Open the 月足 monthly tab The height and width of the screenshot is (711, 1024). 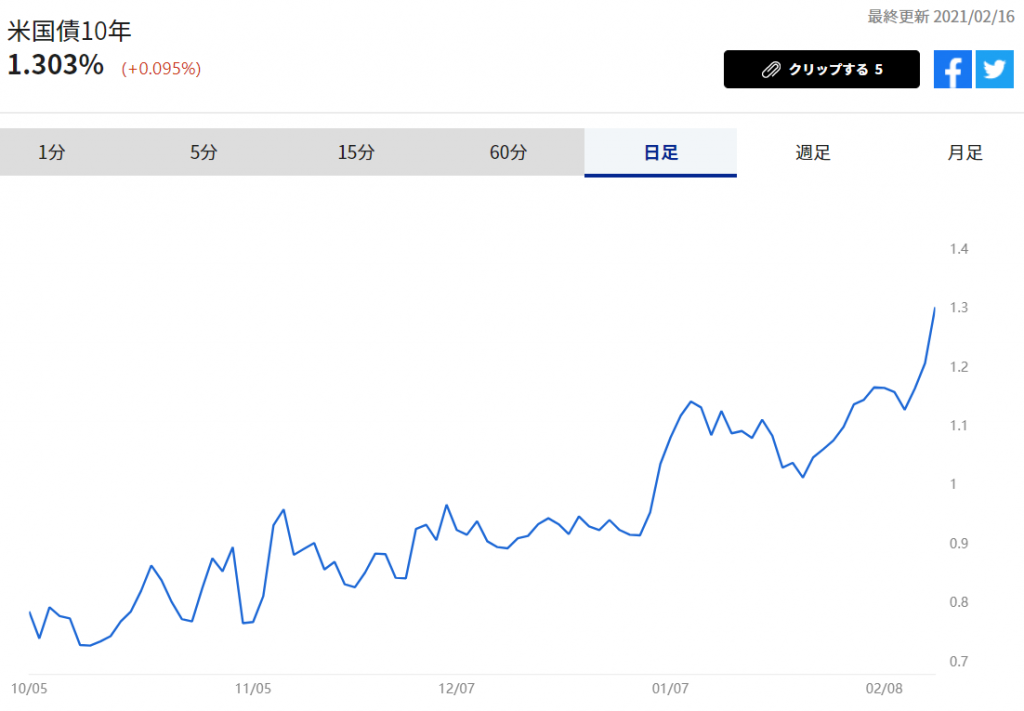coord(965,153)
